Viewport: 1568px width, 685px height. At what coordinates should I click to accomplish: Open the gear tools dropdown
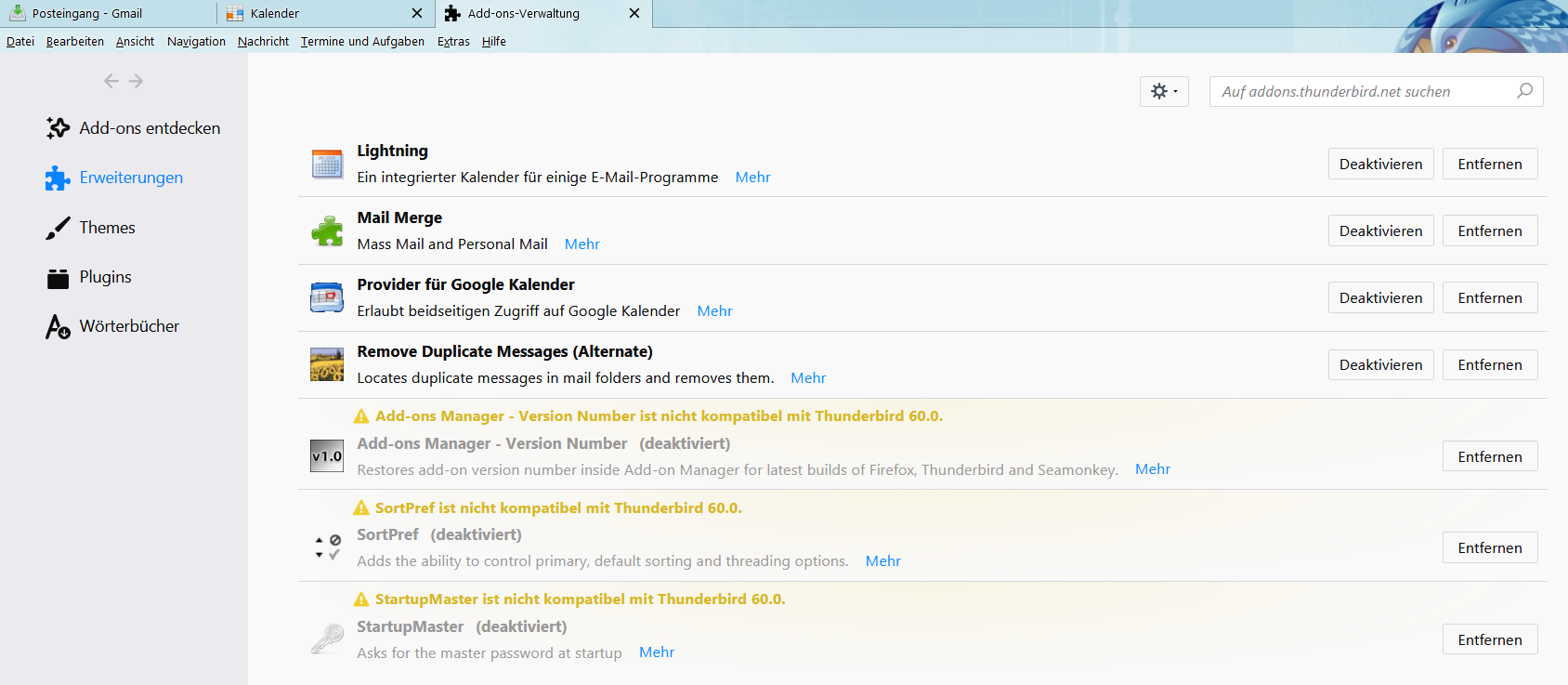click(1164, 91)
